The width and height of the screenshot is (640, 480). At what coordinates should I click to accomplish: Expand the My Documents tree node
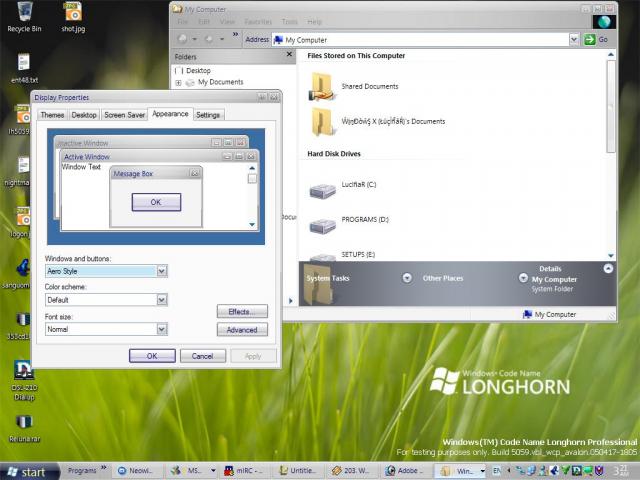[178, 83]
